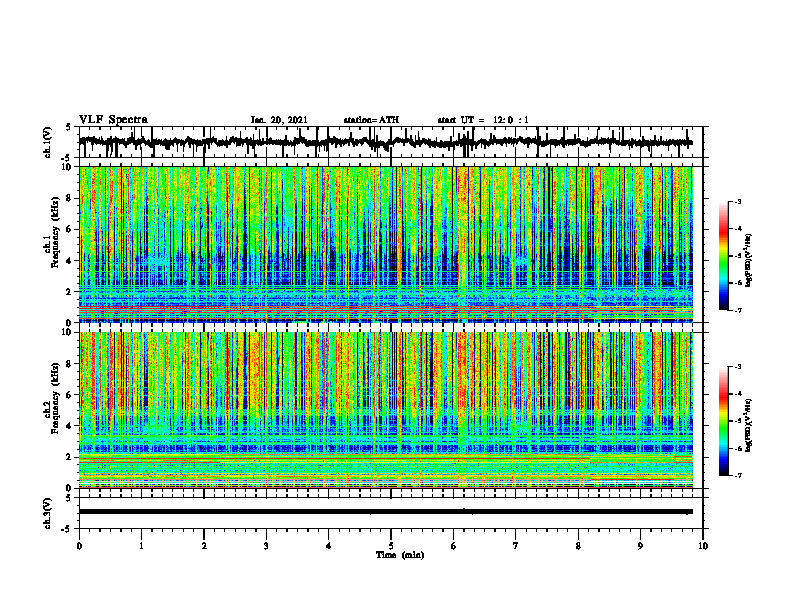
Task: Click the ch.1 spectrogram image
Action: click(385, 244)
